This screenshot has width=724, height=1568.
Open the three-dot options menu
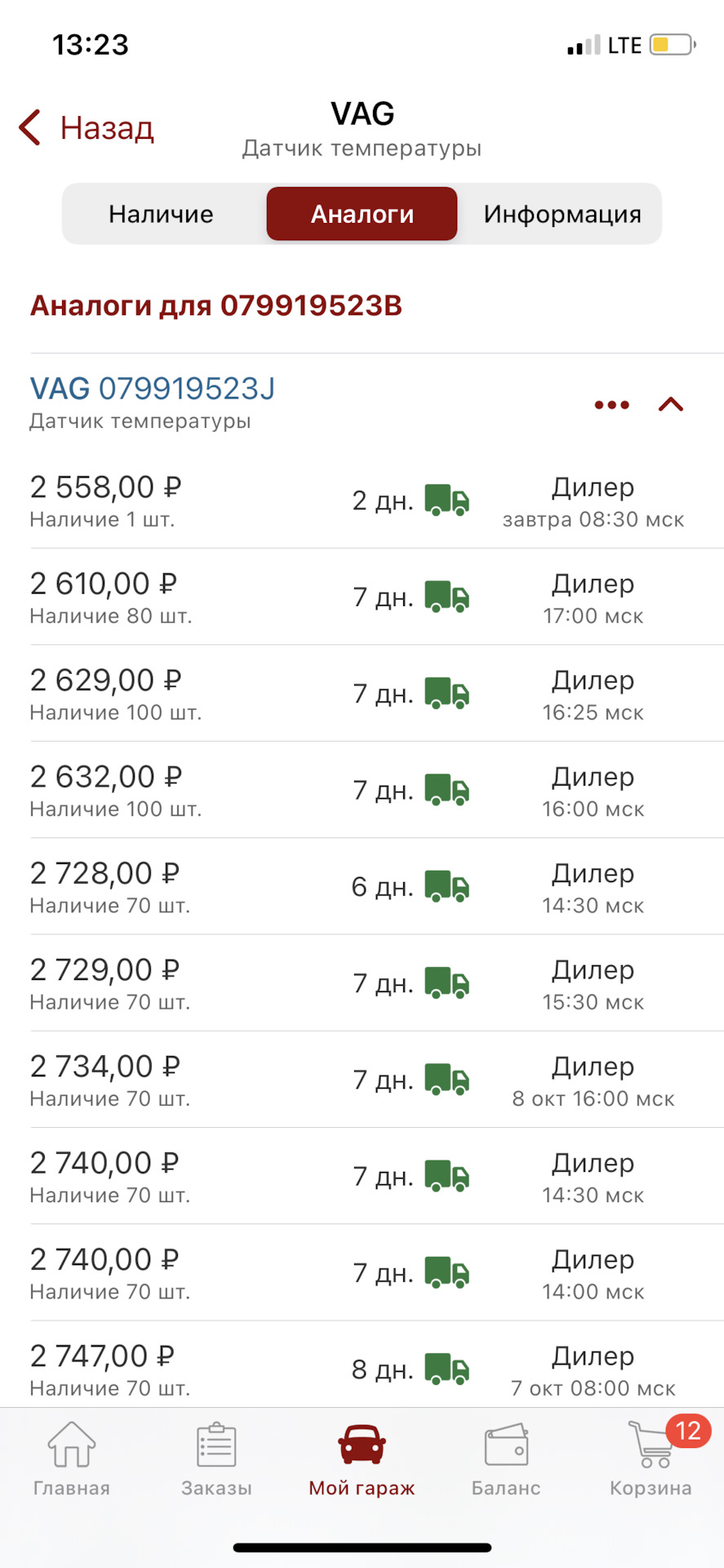pyautogui.click(x=611, y=405)
